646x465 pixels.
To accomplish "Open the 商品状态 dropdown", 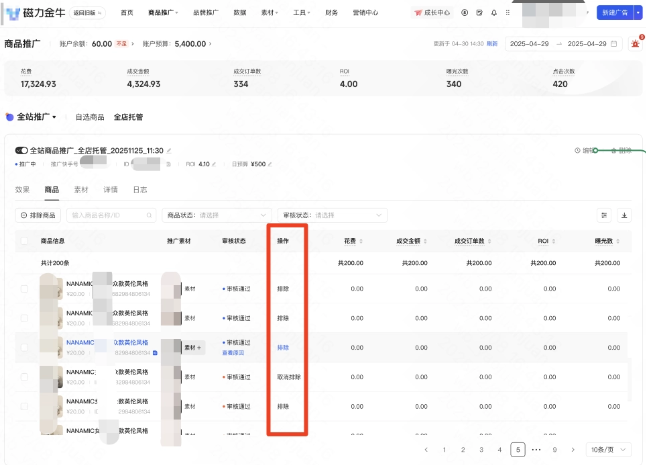I will pyautogui.click(x=217, y=215).
